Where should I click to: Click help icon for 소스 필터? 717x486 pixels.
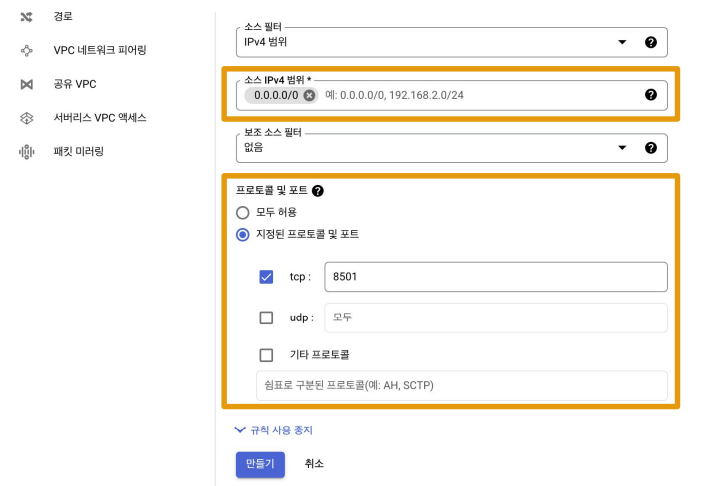point(651,42)
